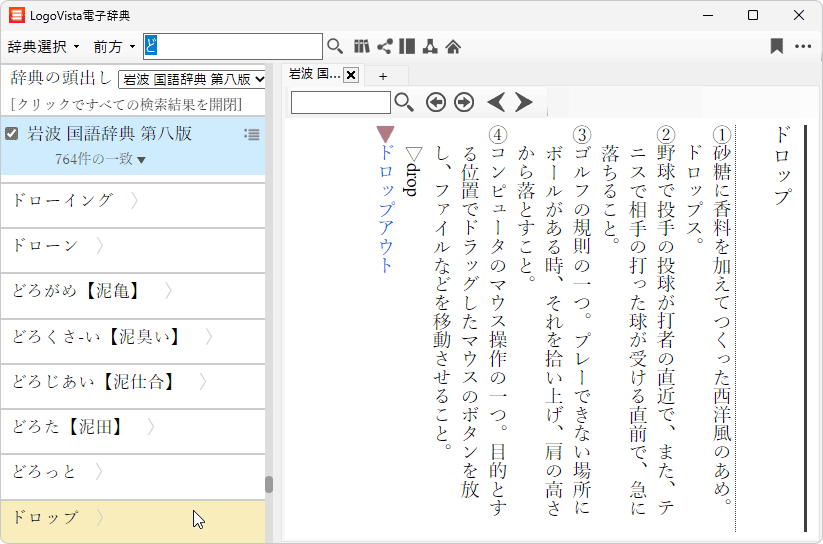Add a new tab with plus button

point(382,75)
